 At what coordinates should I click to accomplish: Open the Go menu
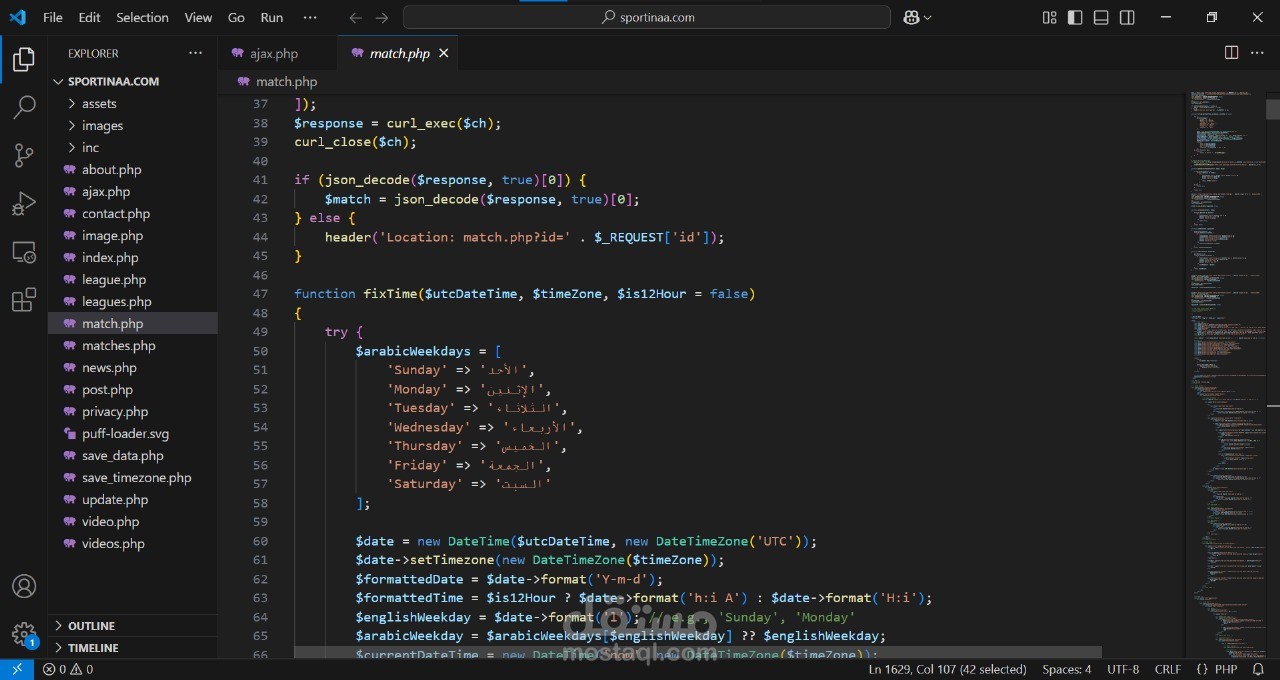point(236,17)
